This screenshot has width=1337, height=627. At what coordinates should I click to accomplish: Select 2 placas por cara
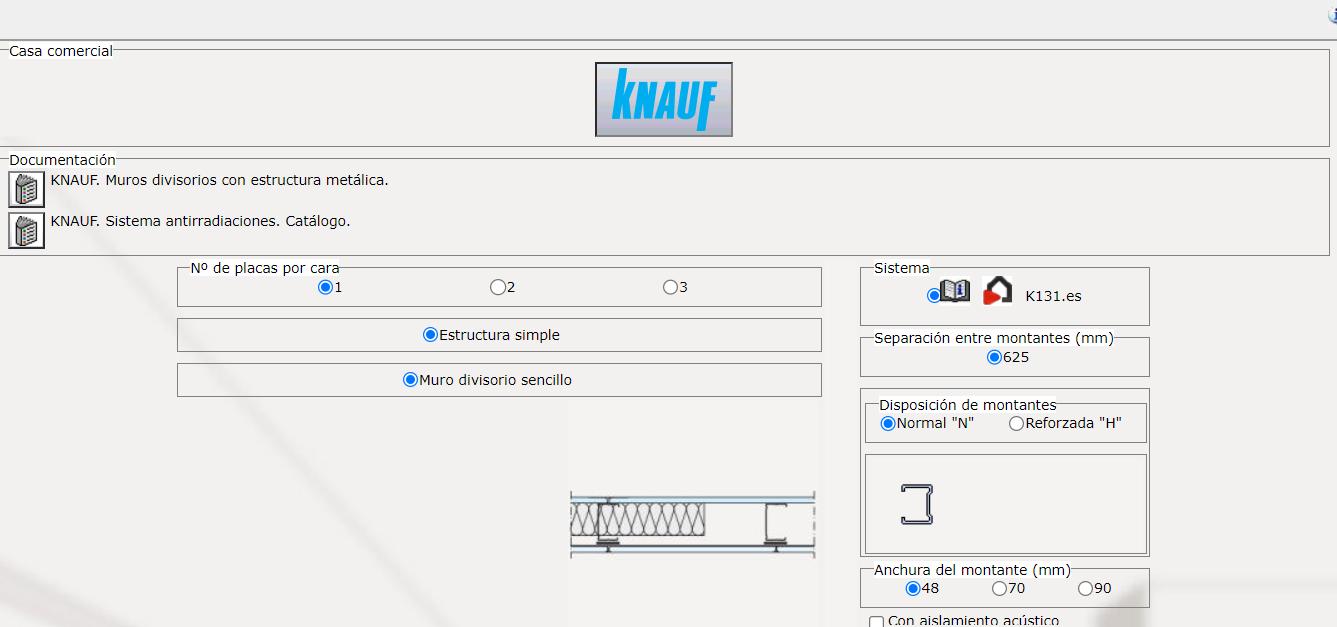[x=497, y=287]
